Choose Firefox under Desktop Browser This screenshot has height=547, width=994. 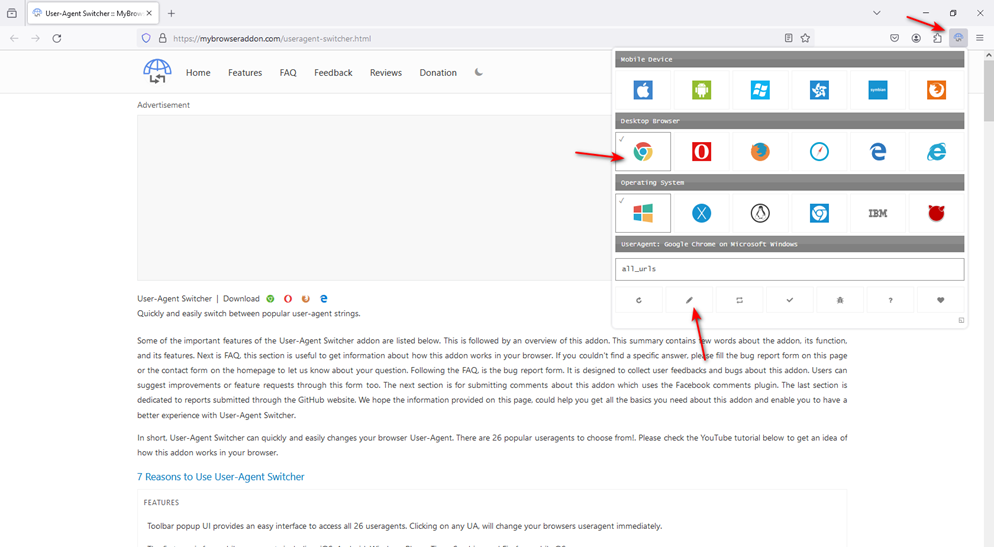[760, 151]
